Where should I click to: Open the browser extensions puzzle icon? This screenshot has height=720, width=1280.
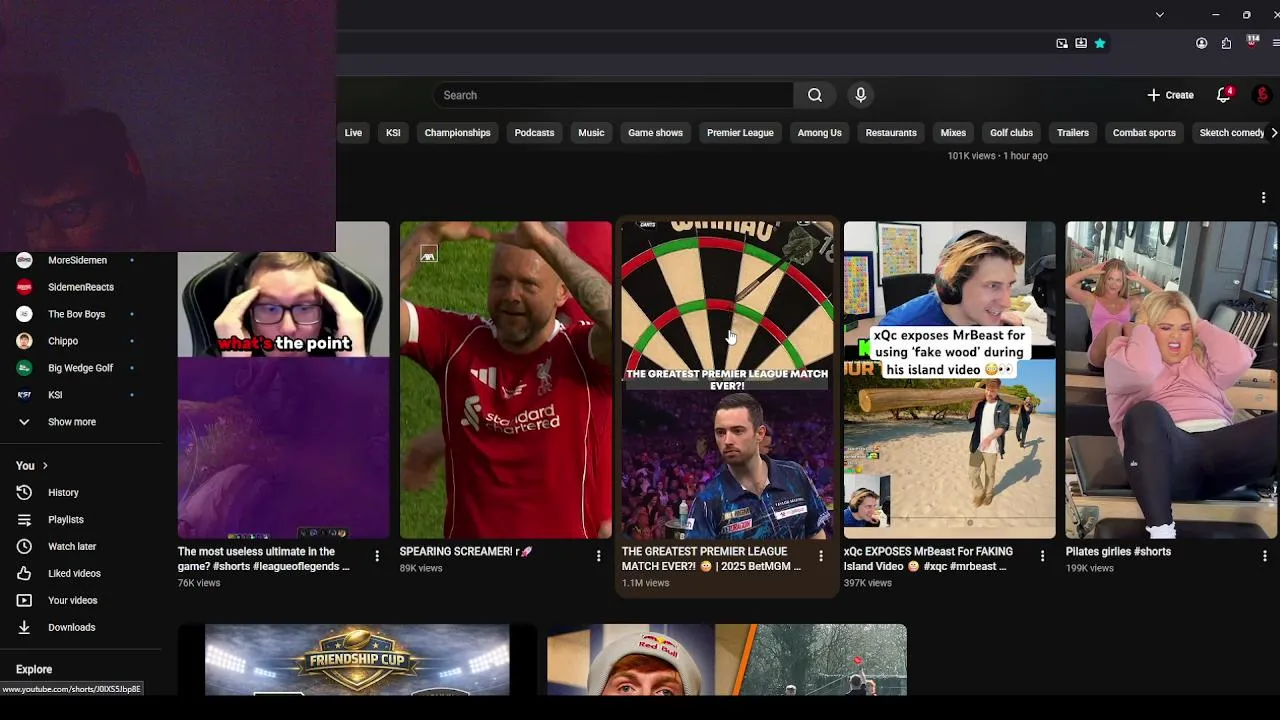coord(1226,43)
